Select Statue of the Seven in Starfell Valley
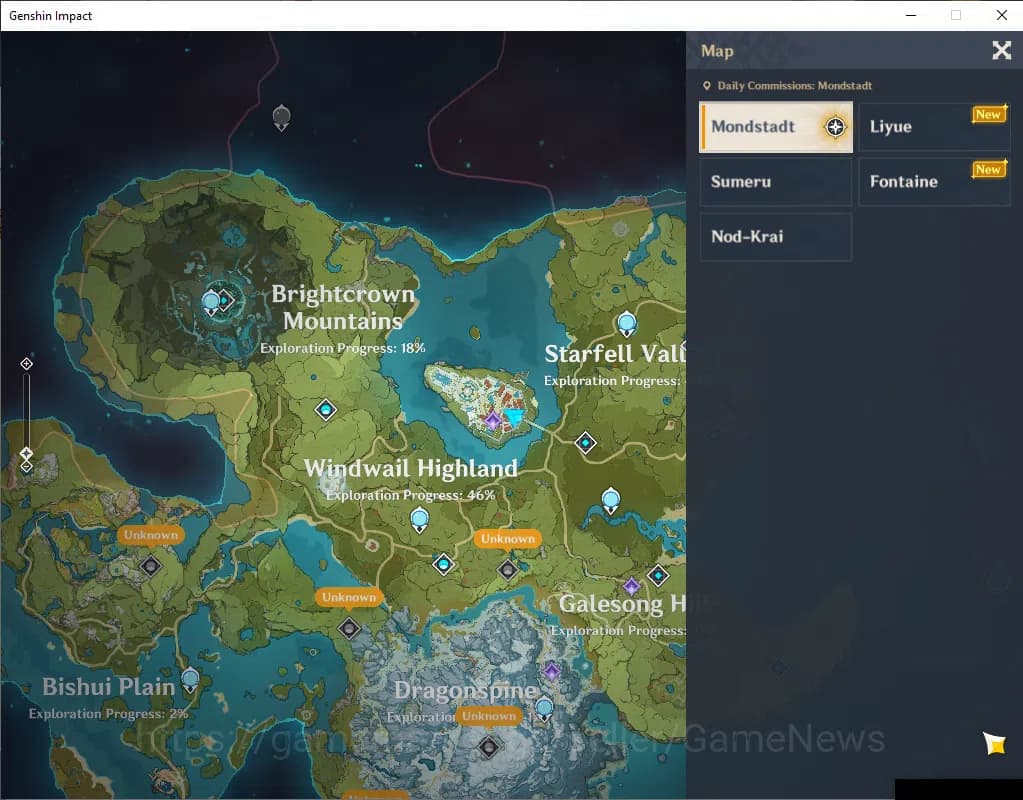The image size is (1023, 800). pyautogui.click(x=626, y=324)
